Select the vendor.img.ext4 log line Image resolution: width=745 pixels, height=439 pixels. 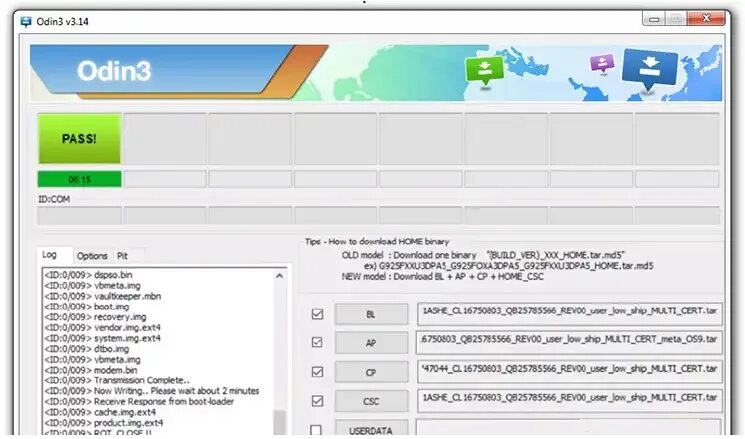[103, 327]
